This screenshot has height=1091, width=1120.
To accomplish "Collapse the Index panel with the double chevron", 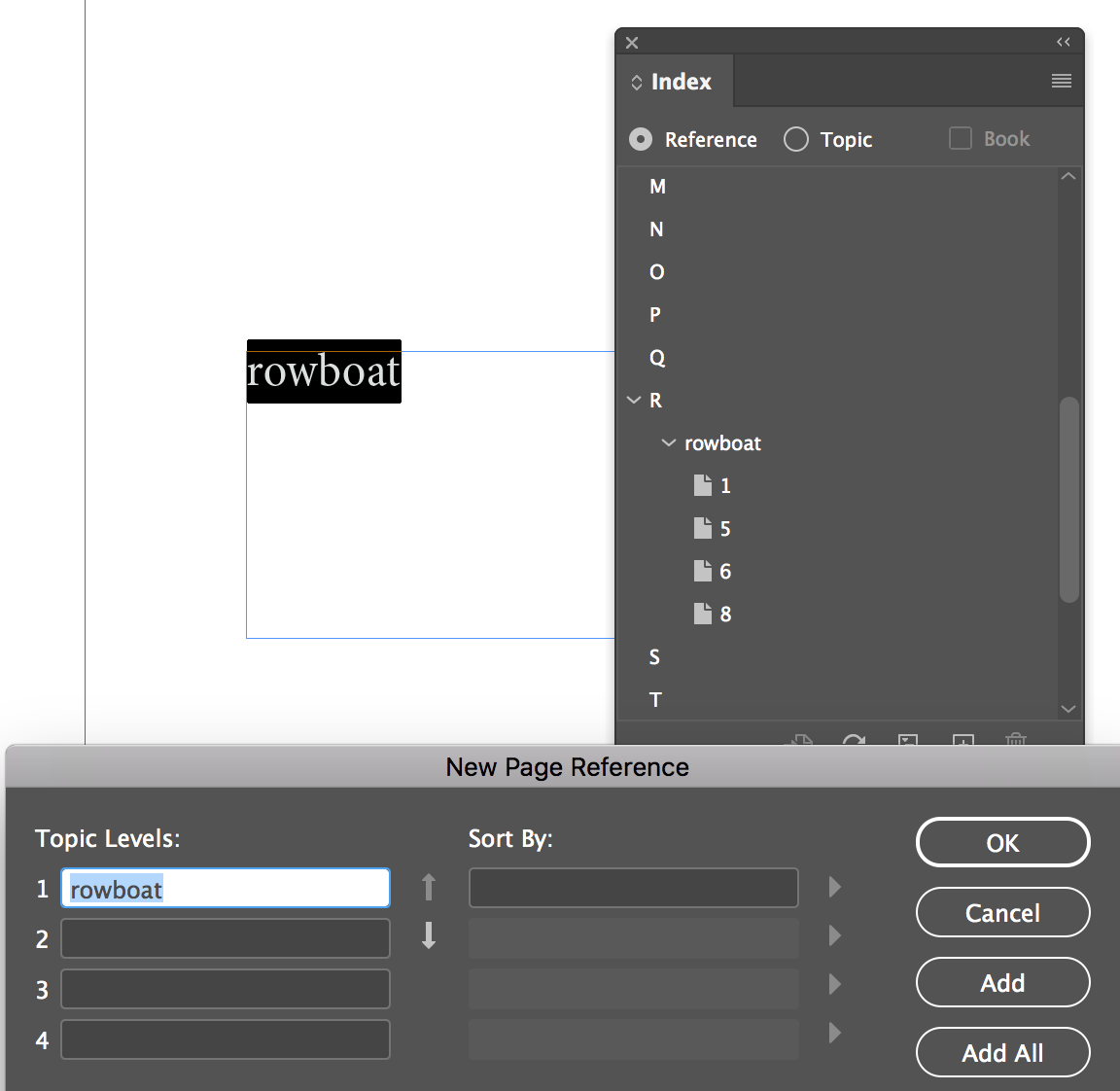I will click(x=1063, y=41).
